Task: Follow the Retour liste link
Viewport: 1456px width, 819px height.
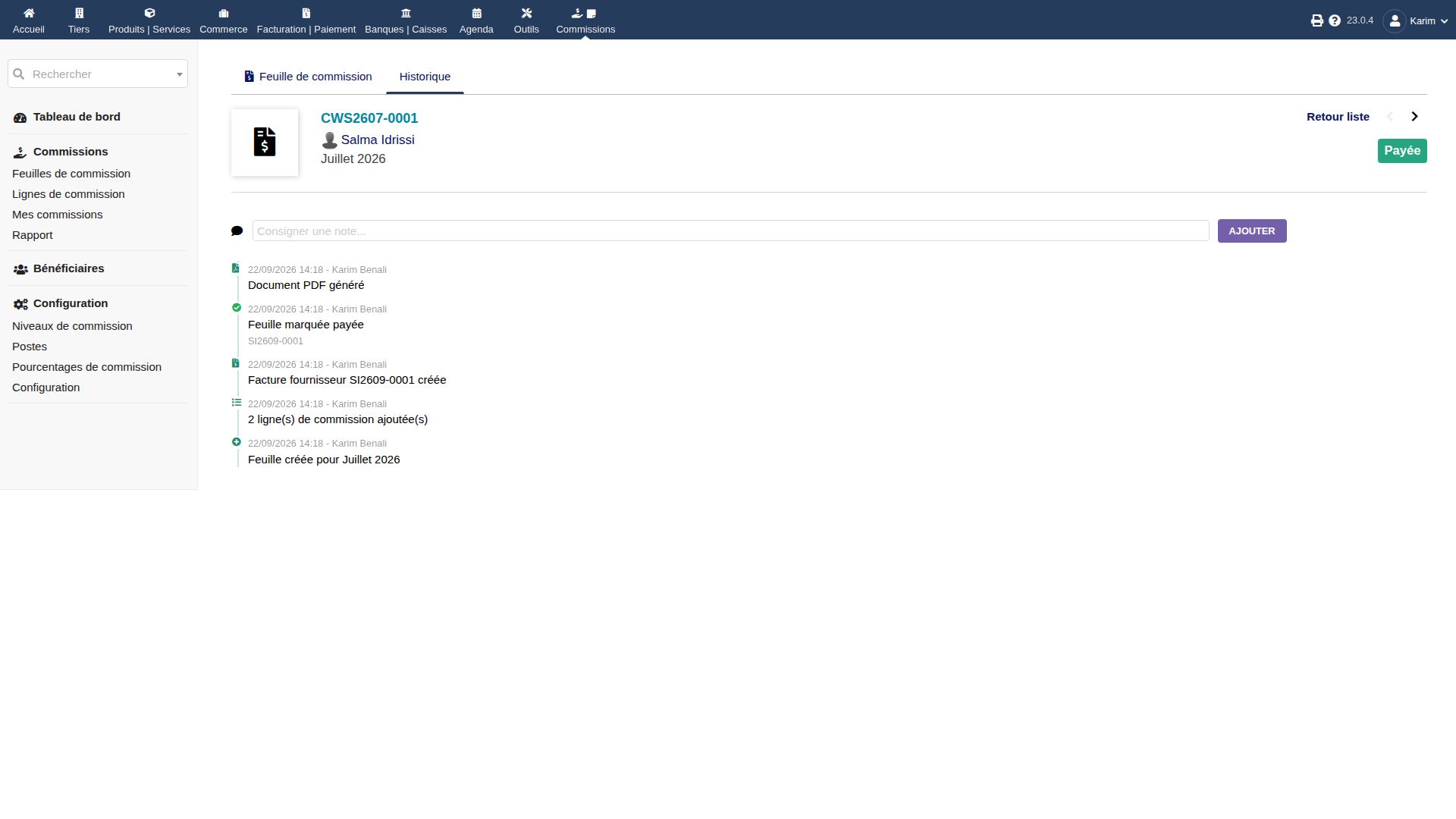Action: click(1338, 117)
